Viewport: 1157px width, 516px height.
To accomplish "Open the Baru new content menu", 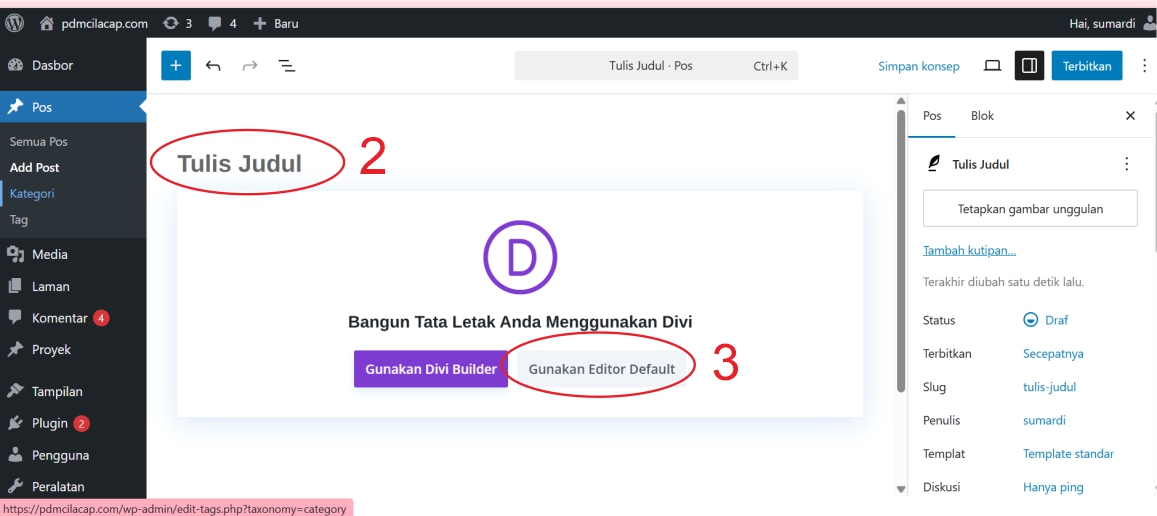I will point(275,23).
